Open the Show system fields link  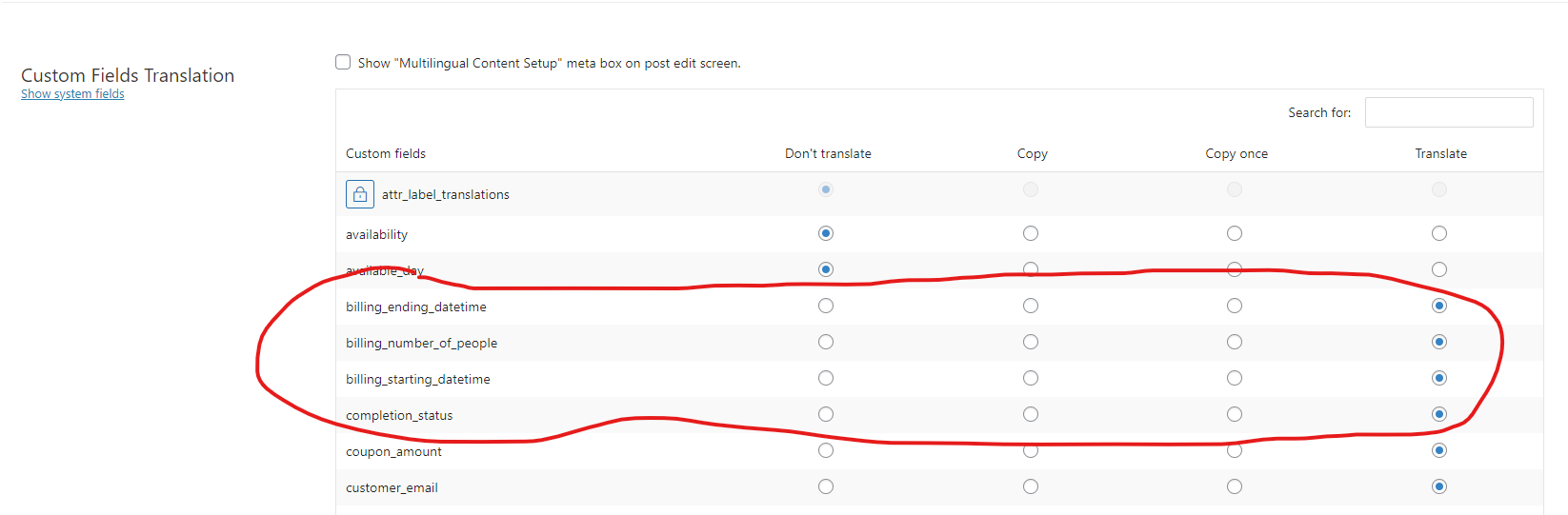pyautogui.click(x=72, y=93)
